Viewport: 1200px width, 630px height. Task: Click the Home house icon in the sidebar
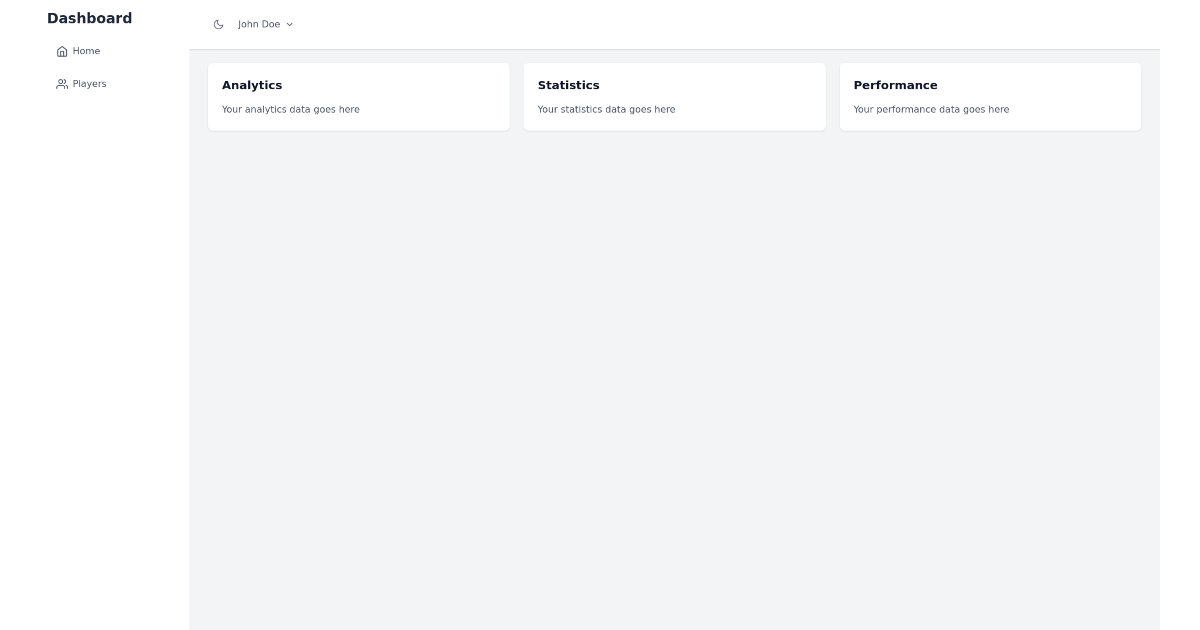[62, 51]
